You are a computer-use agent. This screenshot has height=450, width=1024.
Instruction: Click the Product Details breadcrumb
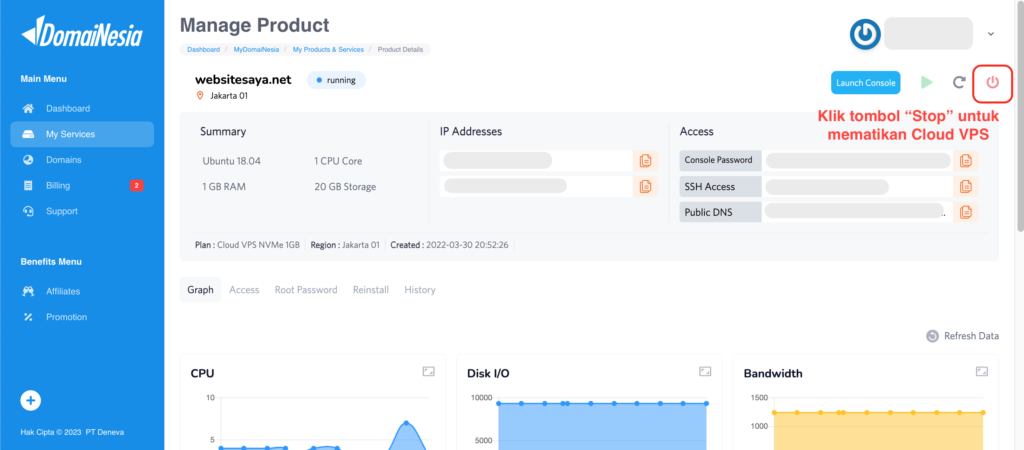click(400, 49)
